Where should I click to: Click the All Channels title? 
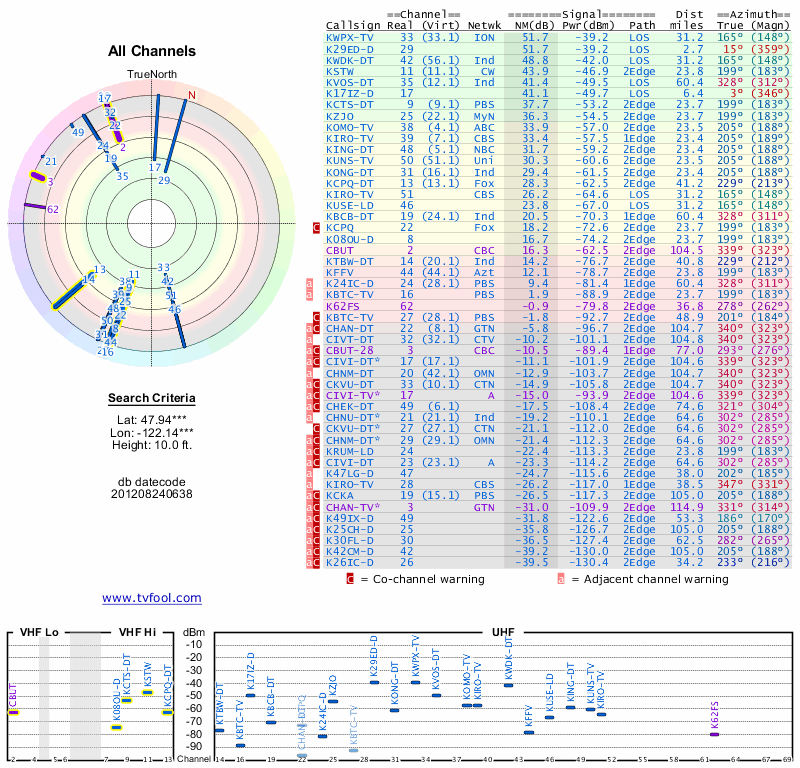152,51
